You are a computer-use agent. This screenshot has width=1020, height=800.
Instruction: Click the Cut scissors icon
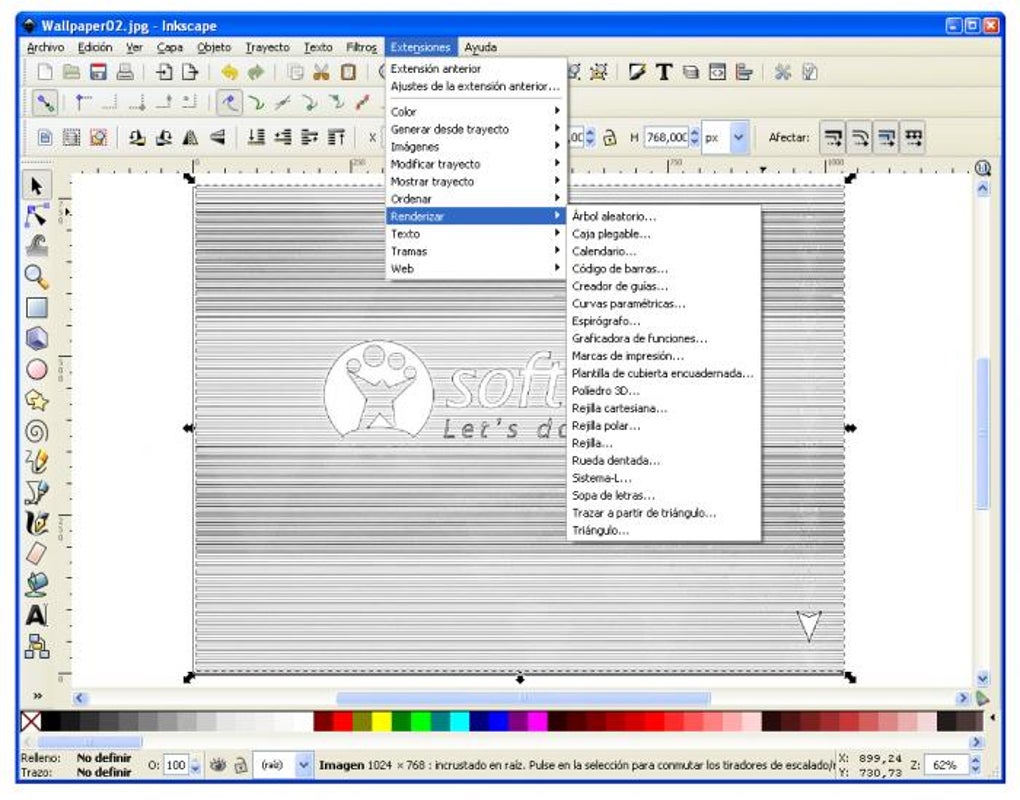(321, 72)
